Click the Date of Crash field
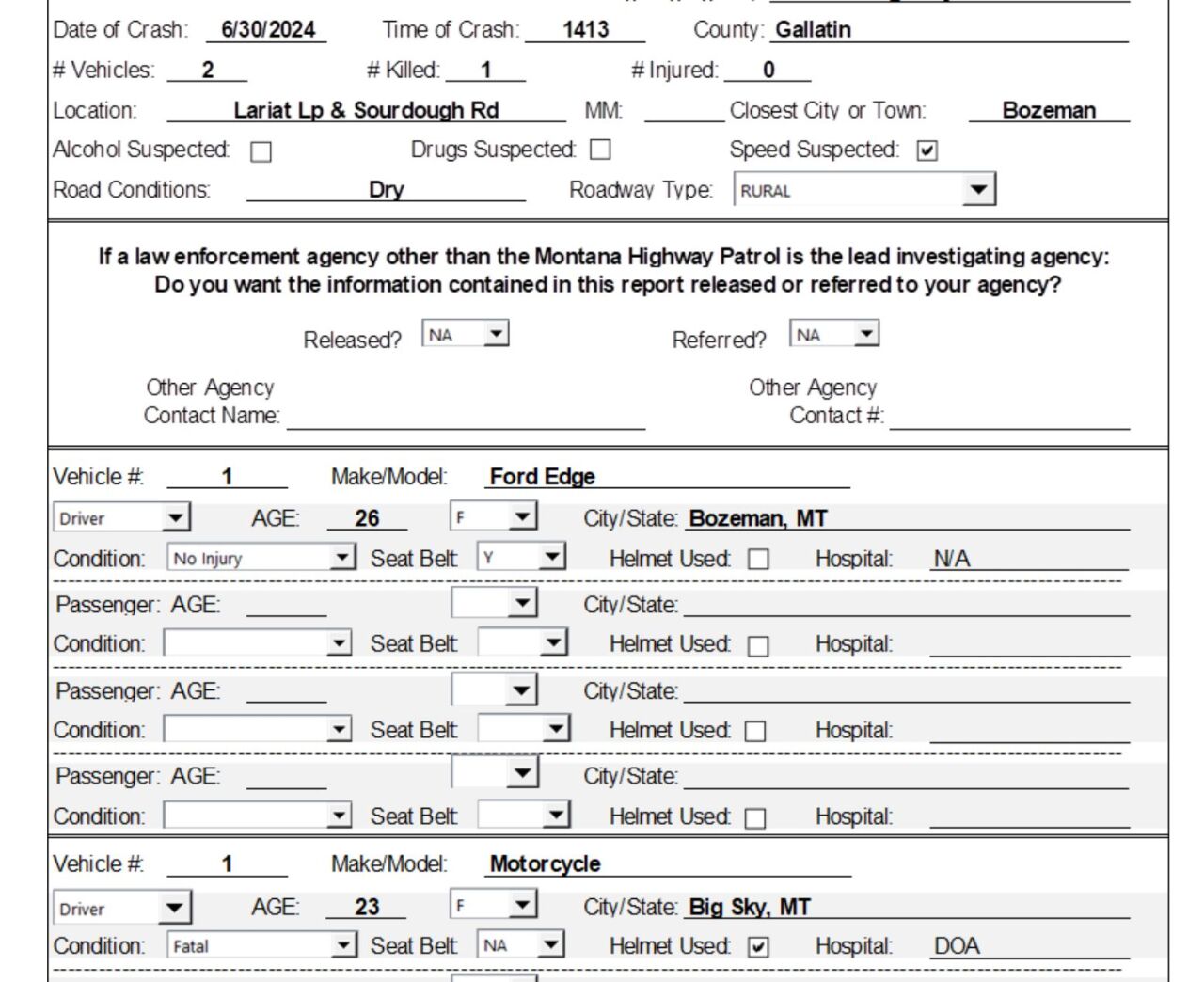 click(x=267, y=30)
